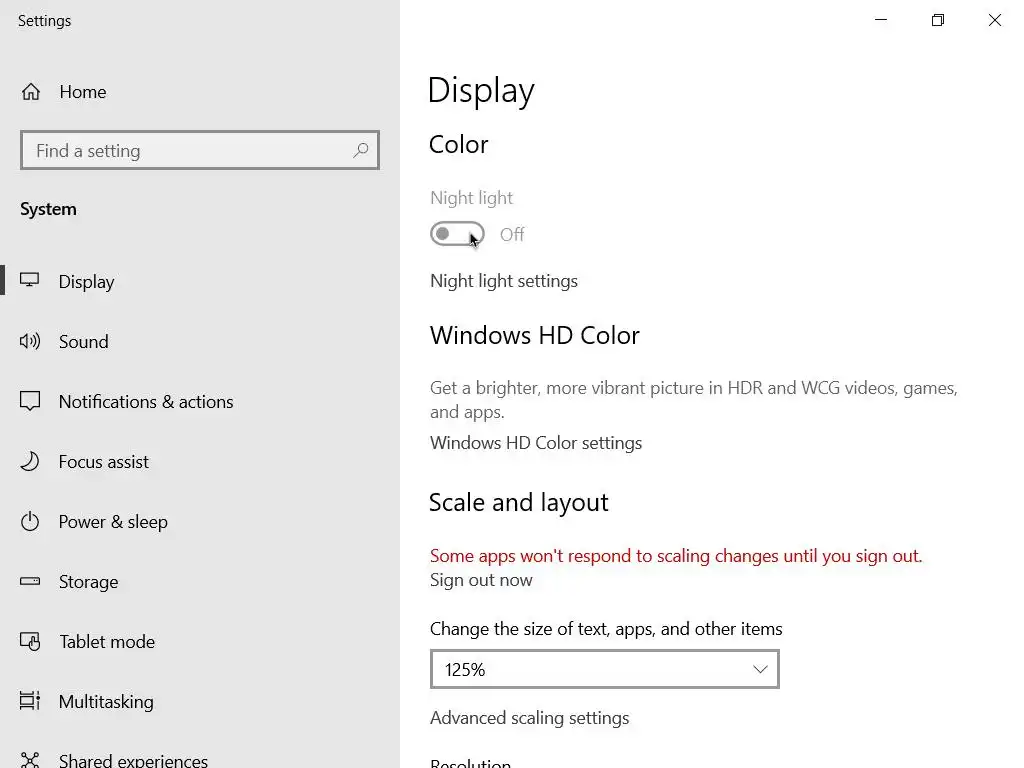
Task: Click the Notifications speech-bubble icon
Action: [x=29, y=401]
